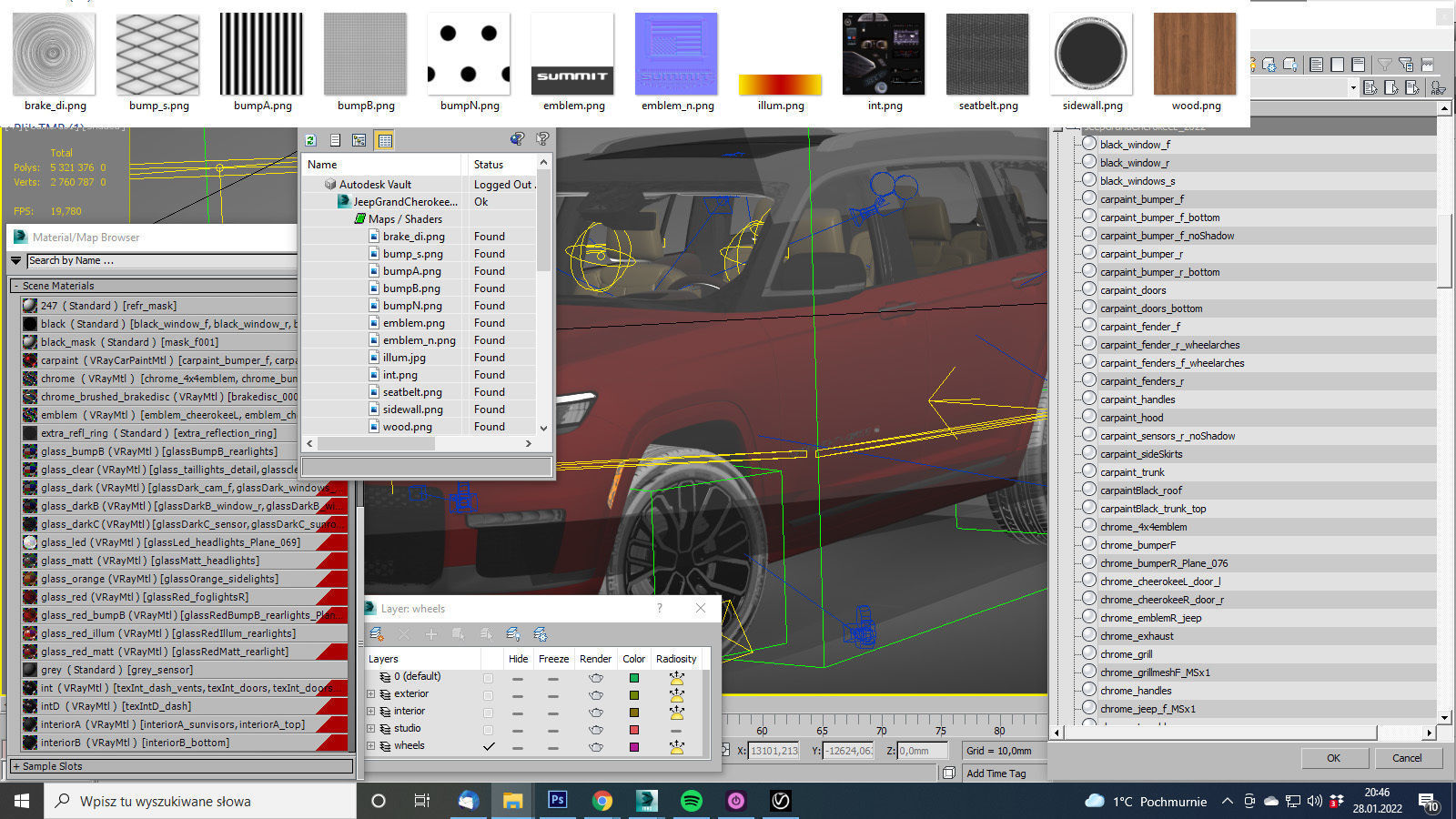Expand the interior layer

pyautogui.click(x=370, y=711)
